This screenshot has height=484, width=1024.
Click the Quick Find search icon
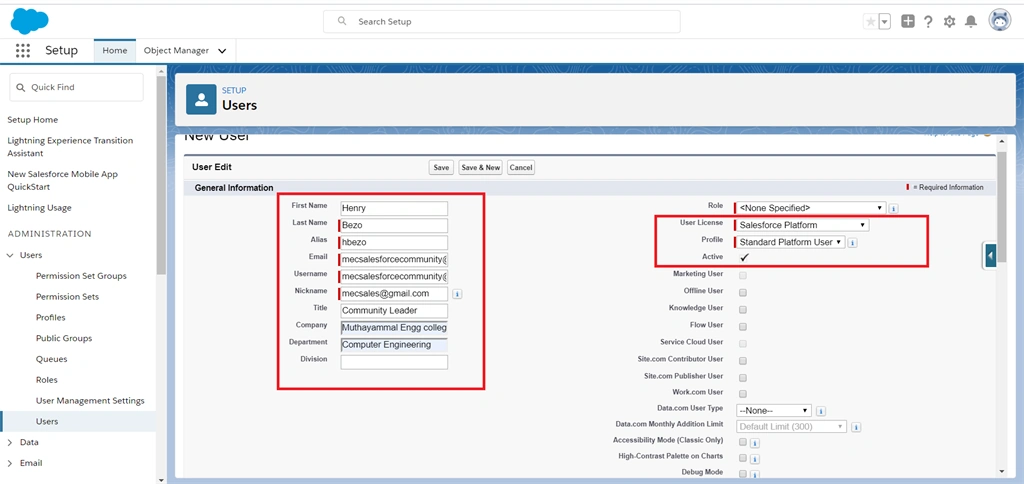coord(20,87)
